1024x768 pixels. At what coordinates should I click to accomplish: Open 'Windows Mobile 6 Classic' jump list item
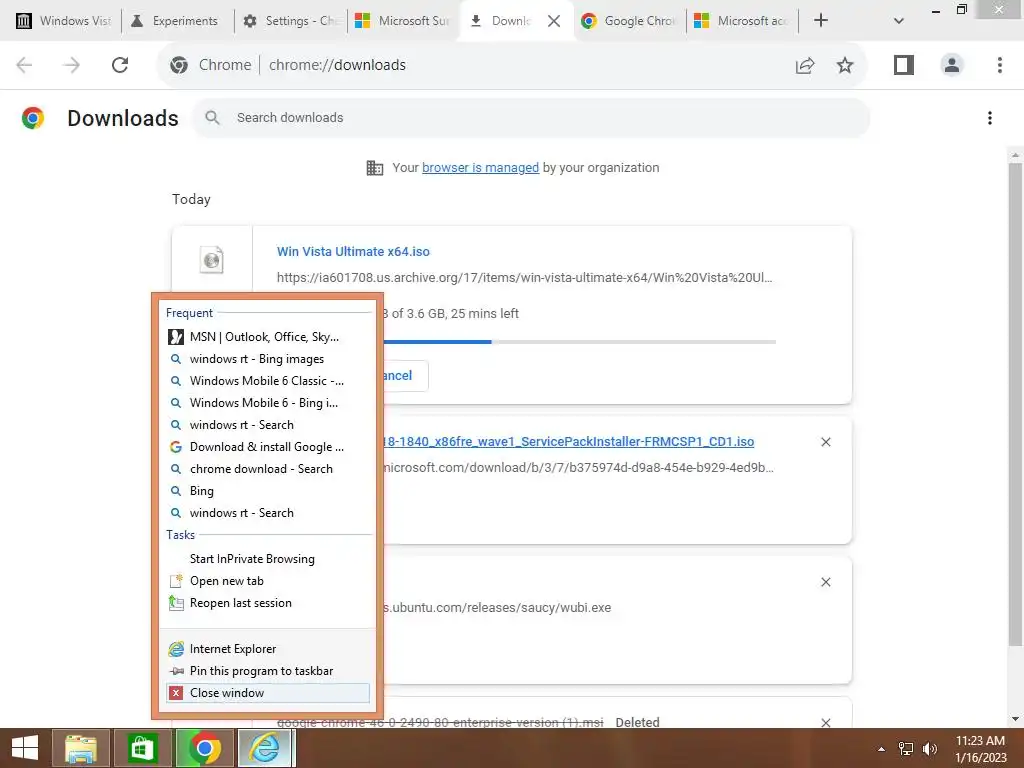pos(268,381)
